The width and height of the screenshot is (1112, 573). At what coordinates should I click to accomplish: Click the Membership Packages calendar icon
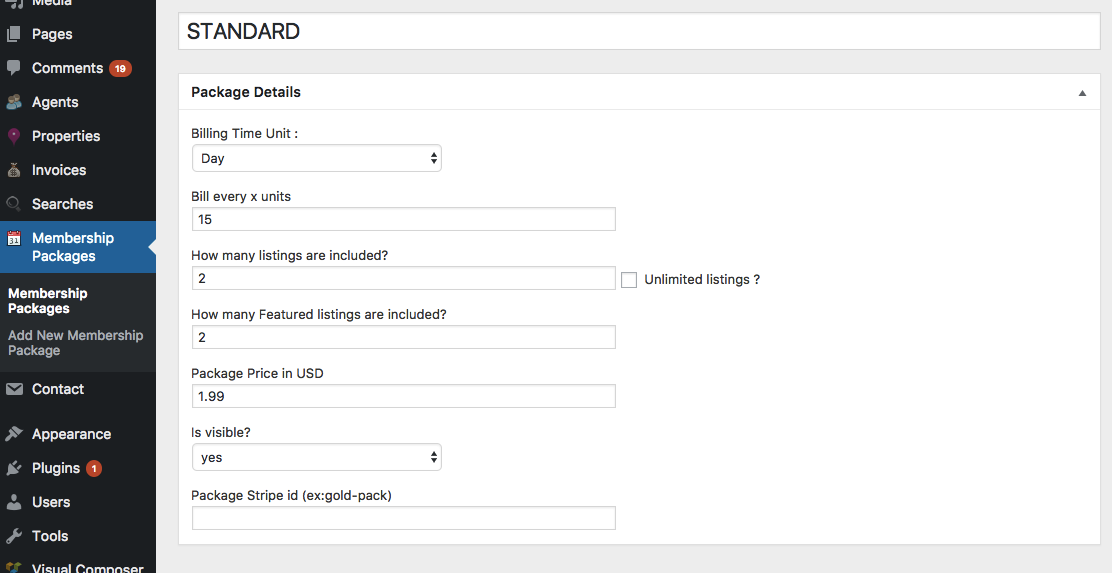(x=13, y=238)
